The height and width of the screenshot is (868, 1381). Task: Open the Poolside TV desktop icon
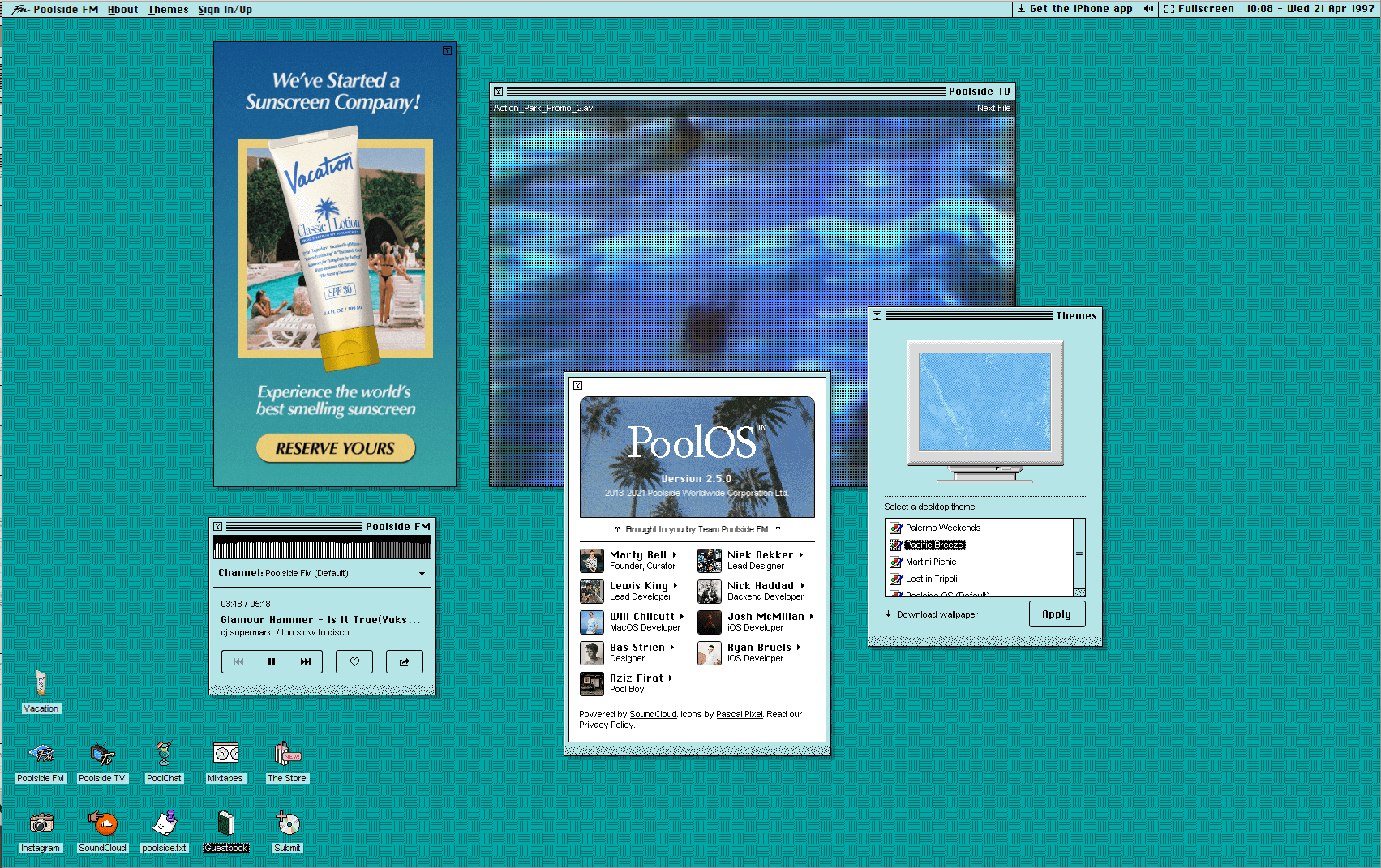coord(102,762)
